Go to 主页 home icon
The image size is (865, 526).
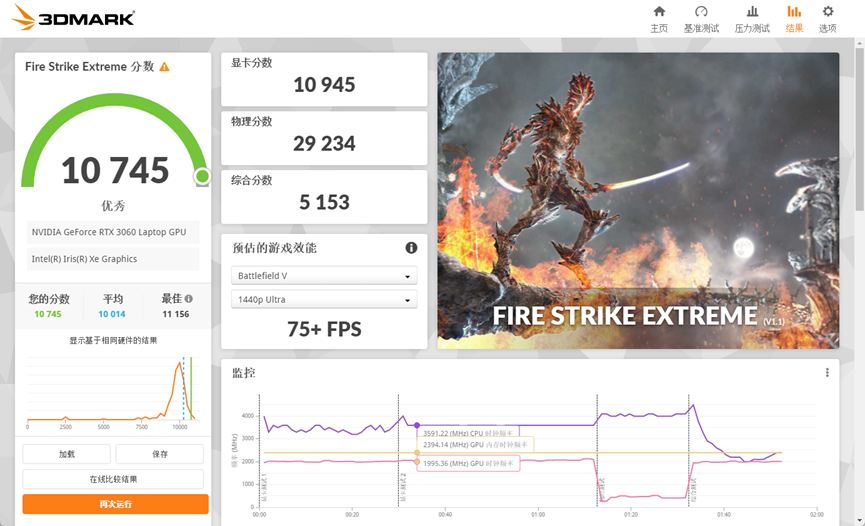(659, 12)
